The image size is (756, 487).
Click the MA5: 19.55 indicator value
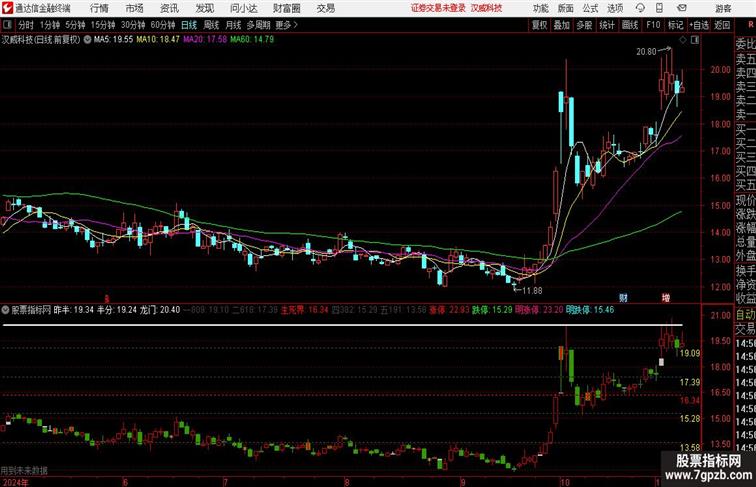(x=113, y=40)
